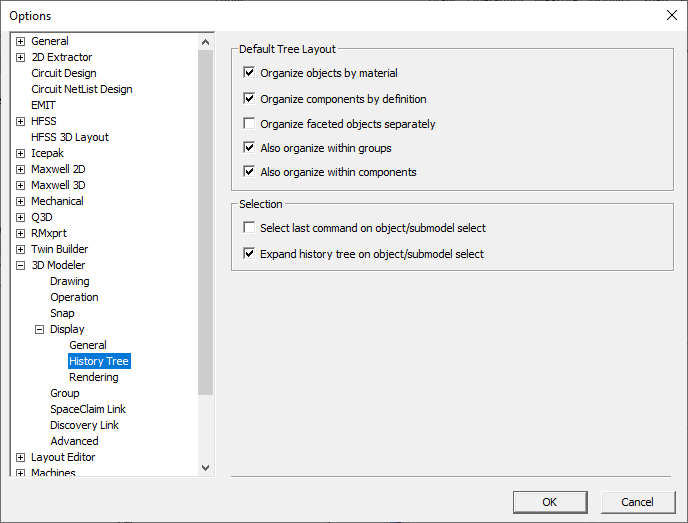
Task: Expand the Twin Builder node
Action: 20,249
